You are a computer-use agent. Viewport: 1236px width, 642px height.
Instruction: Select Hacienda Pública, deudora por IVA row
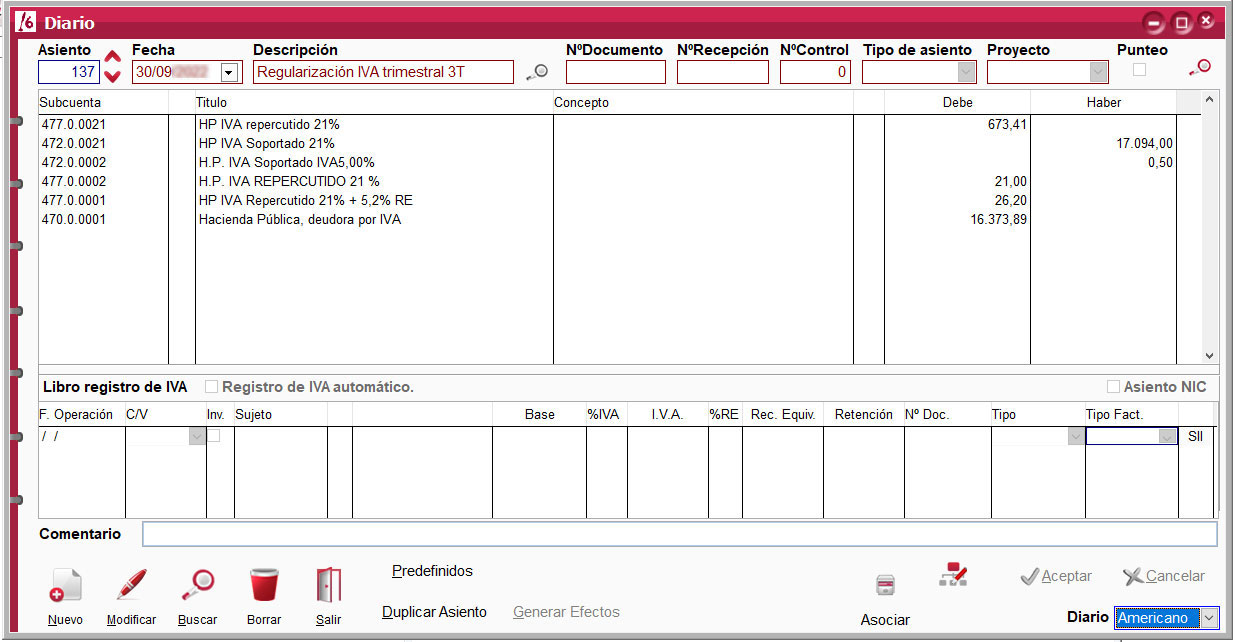point(607,220)
